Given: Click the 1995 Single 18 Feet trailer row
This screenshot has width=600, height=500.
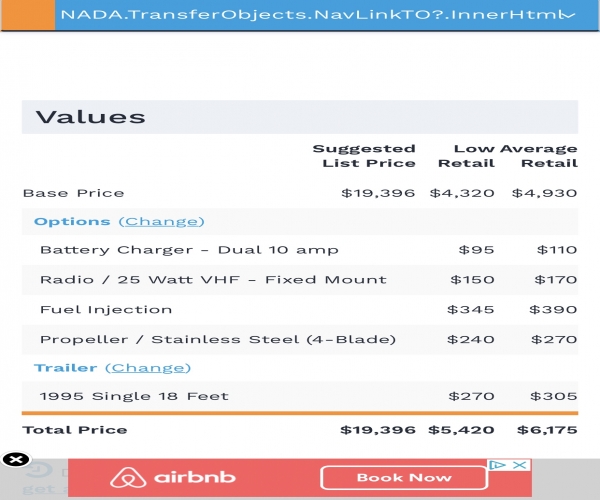Looking at the screenshot, I should [x=300, y=396].
